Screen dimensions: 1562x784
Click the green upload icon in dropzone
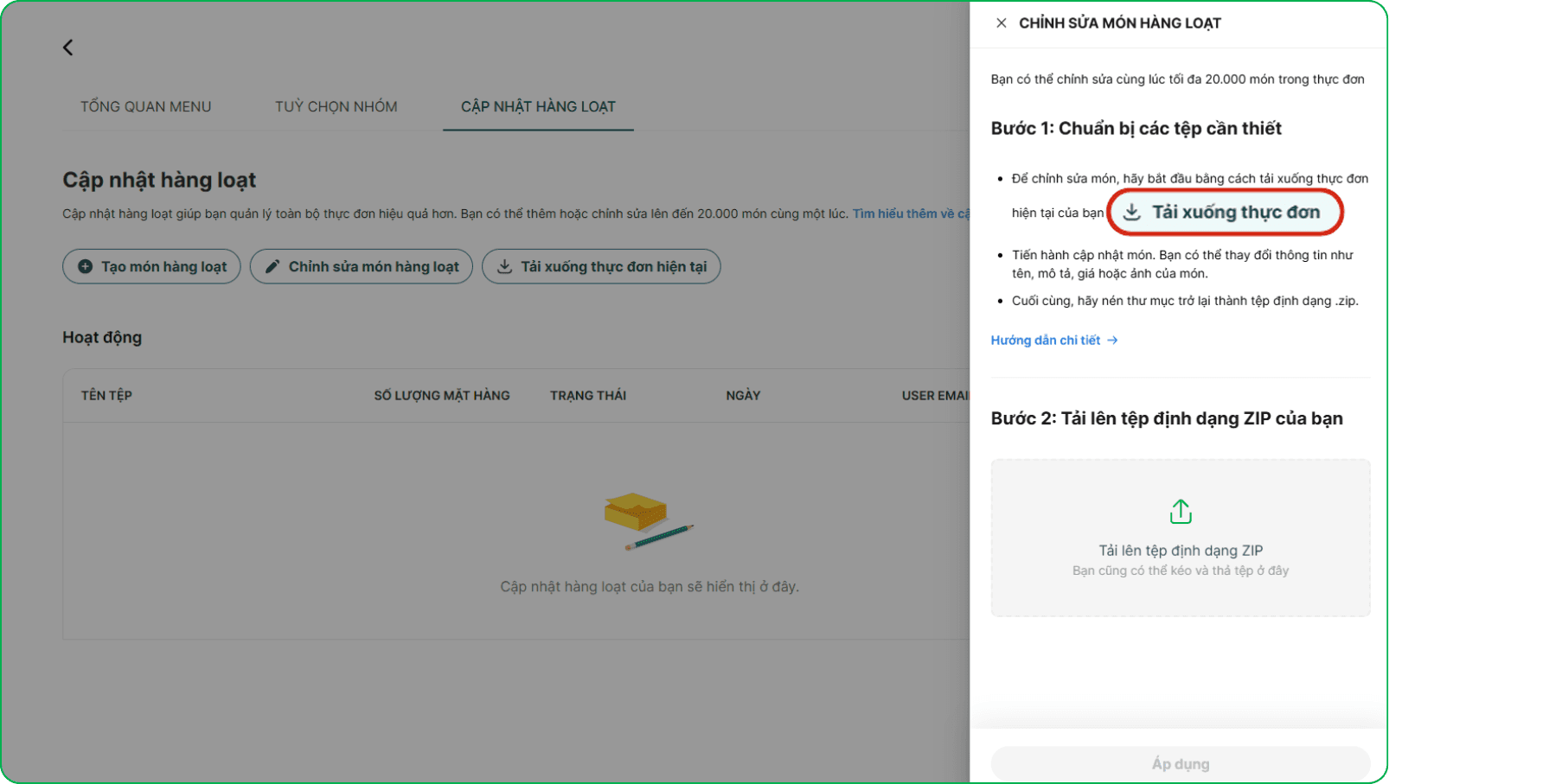[1180, 512]
